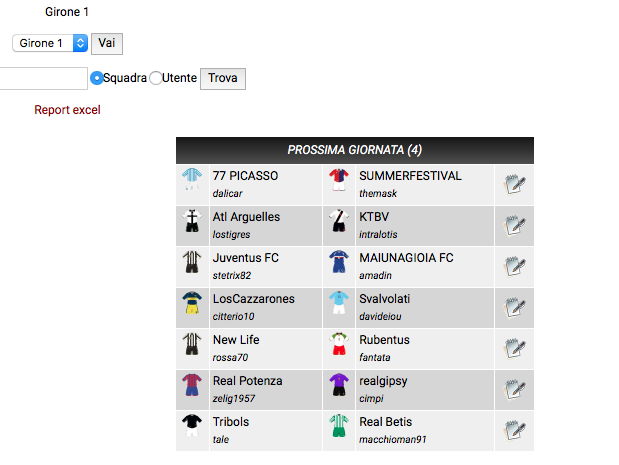Click the search text input field

42,78
